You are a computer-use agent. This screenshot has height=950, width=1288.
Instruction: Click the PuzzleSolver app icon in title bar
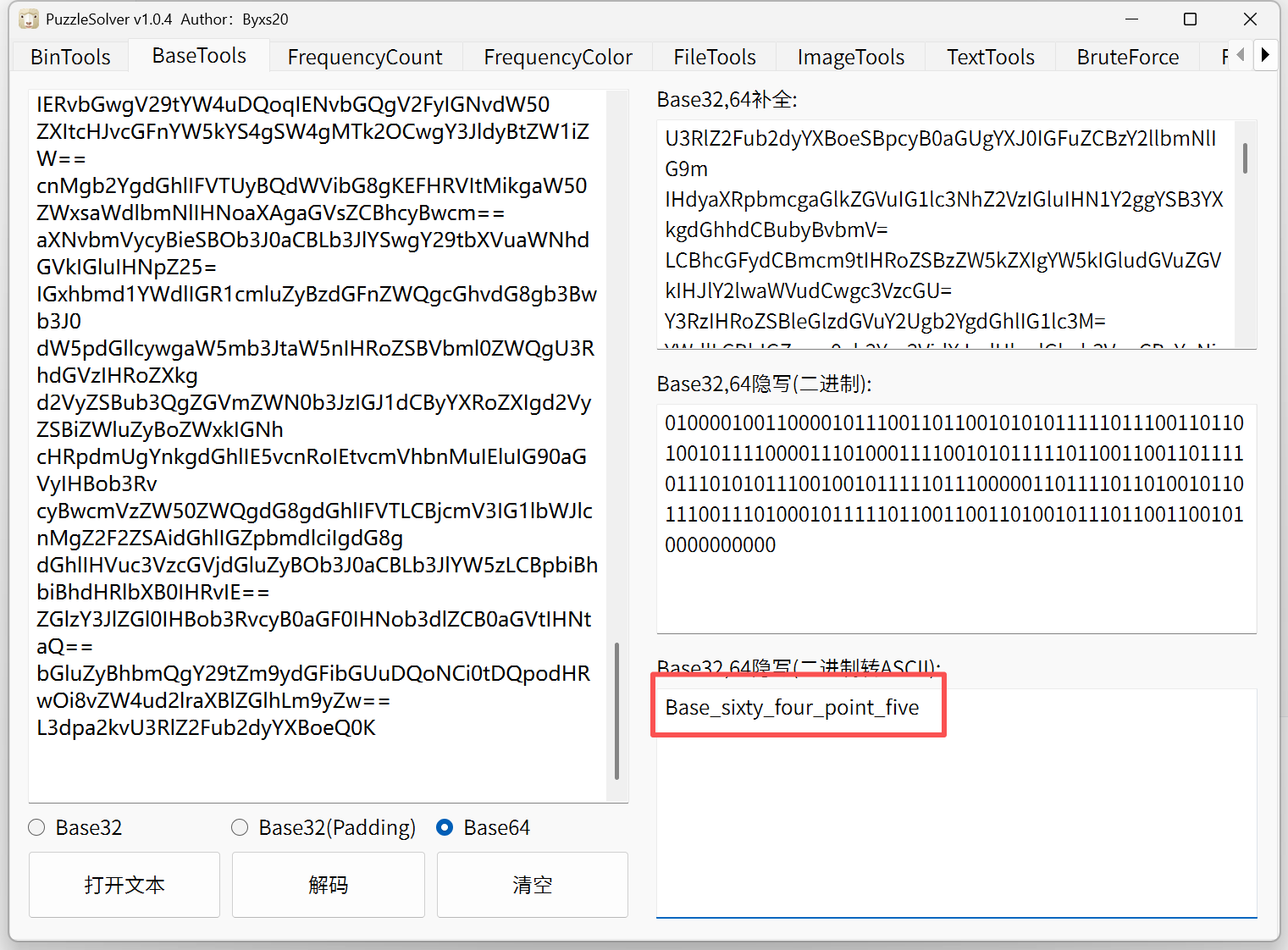[x=29, y=19]
